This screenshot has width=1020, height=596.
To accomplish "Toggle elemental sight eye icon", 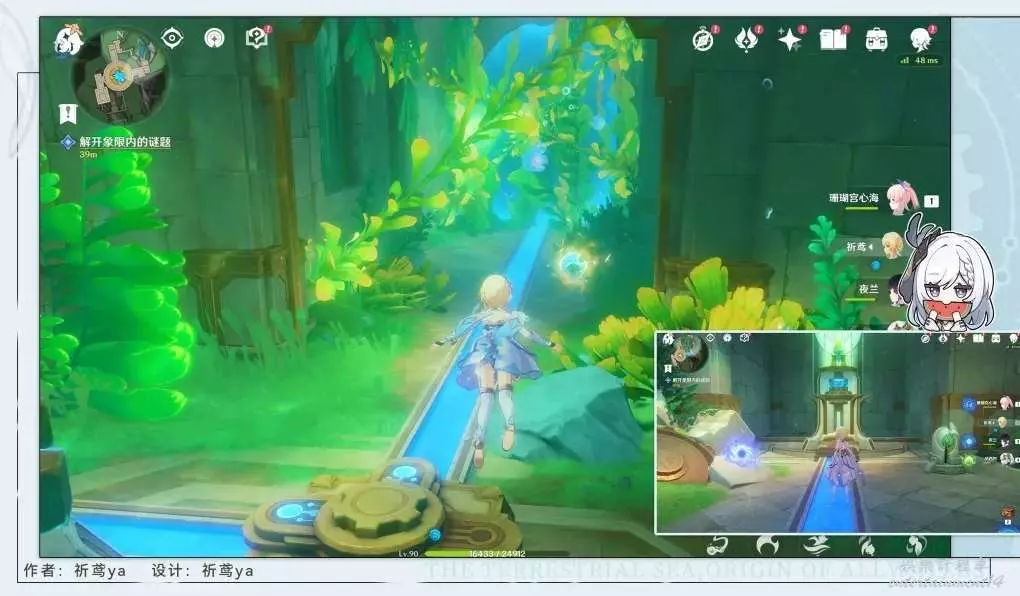I will point(173,38).
